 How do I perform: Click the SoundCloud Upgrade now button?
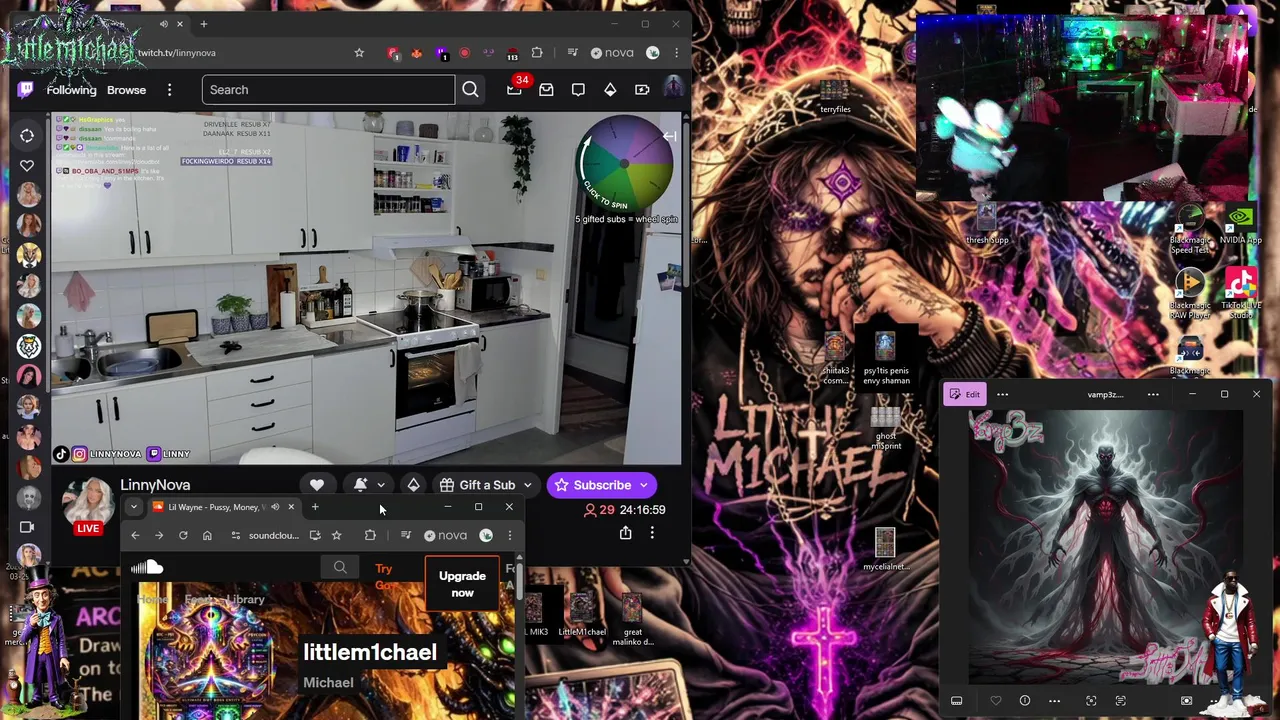click(x=462, y=584)
